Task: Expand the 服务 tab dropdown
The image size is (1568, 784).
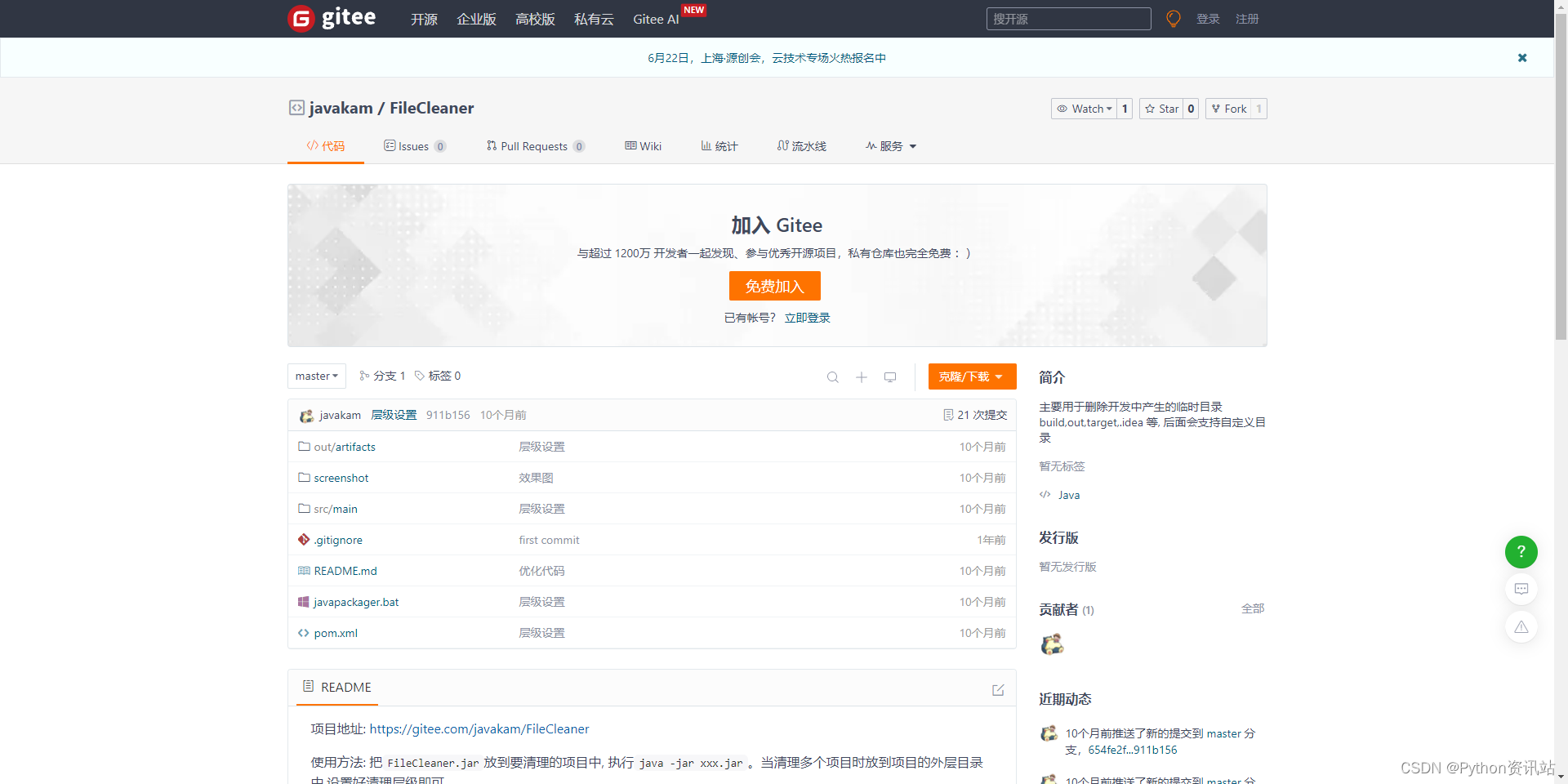Action: pos(891,146)
